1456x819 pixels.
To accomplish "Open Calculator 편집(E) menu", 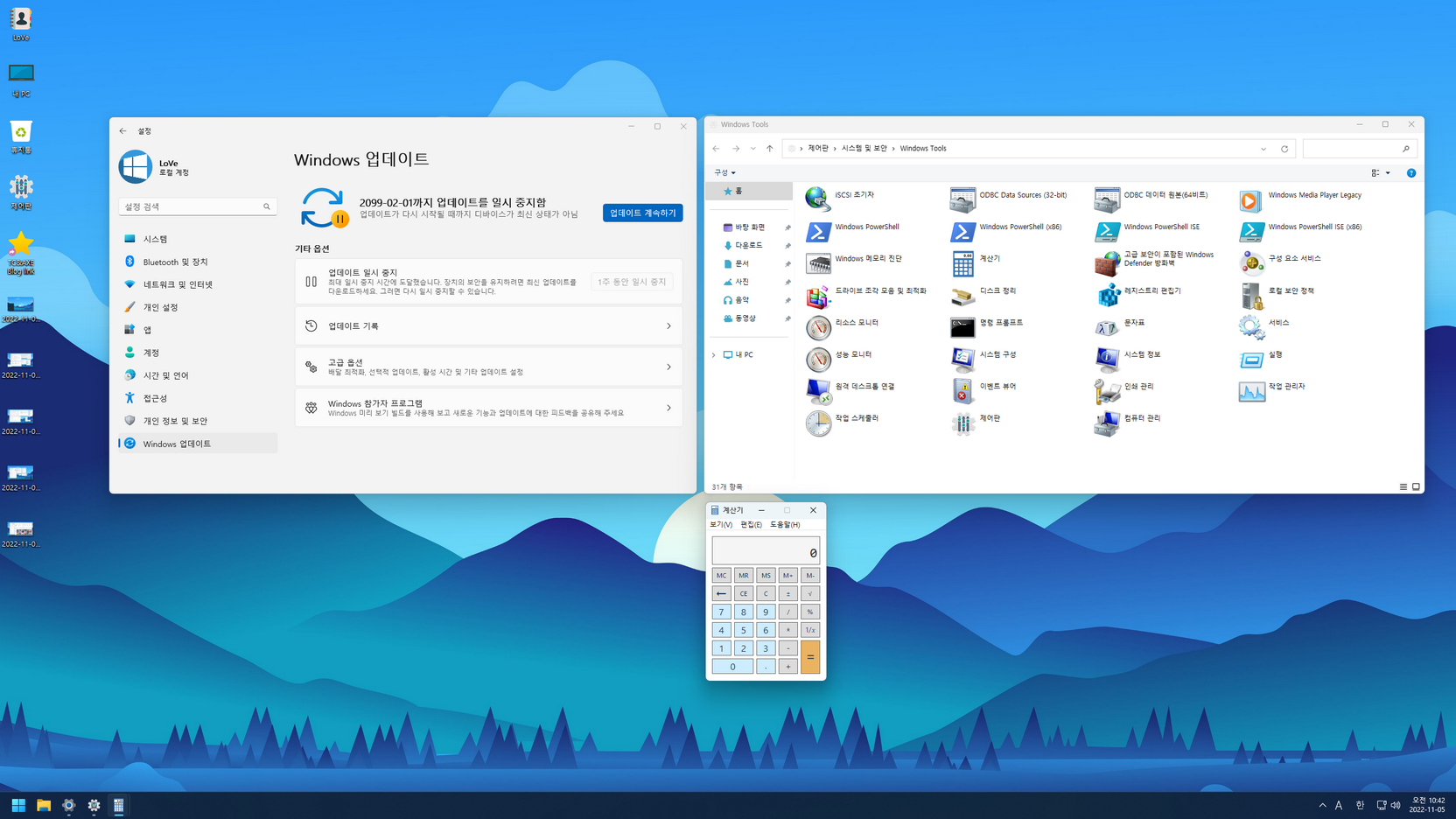I will click(x=751, y=525).
